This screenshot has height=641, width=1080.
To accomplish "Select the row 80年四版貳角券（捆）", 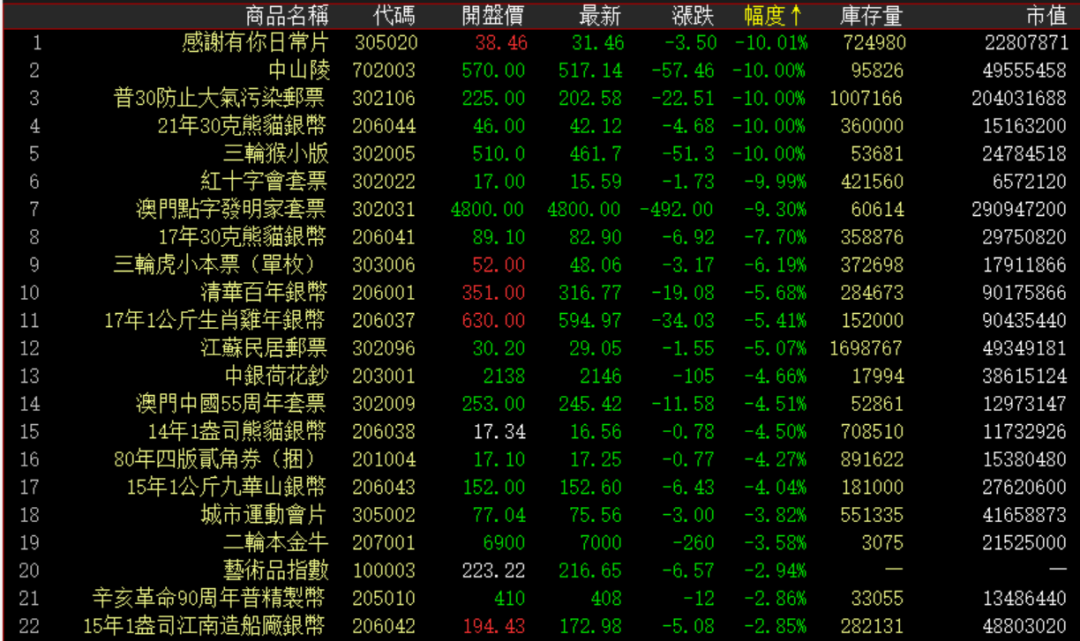I will 540,459.
